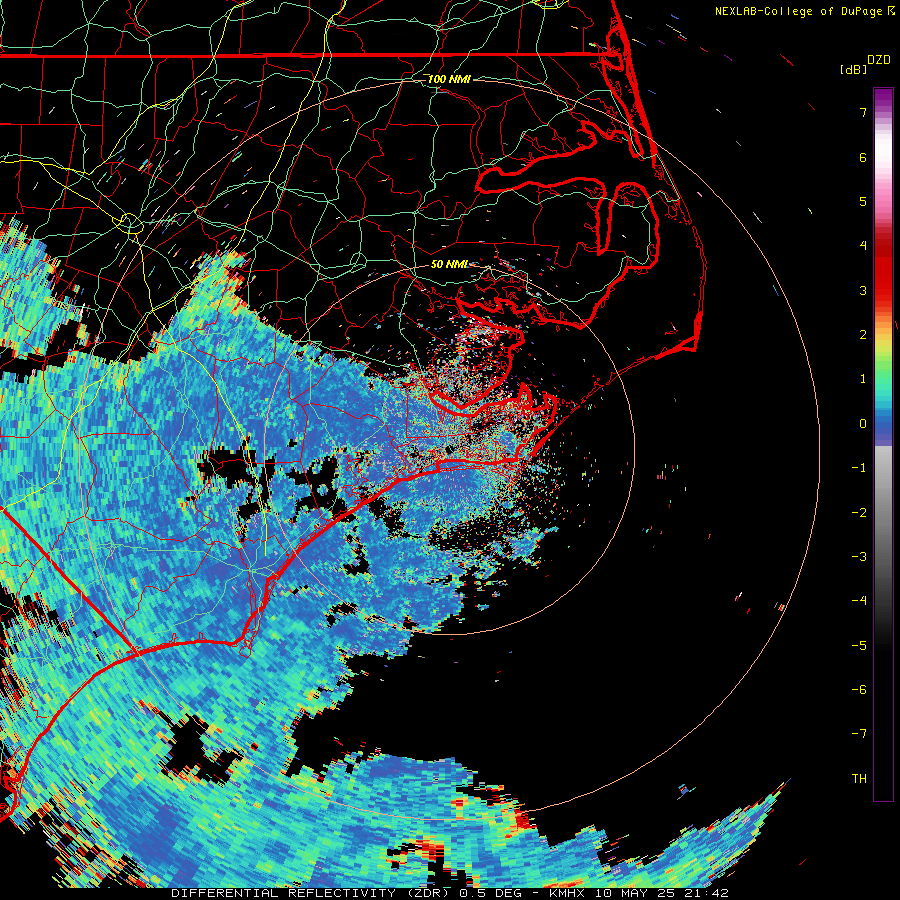The height and width of the screenshot is (900, 900).
Task: Click the 7 value on ZDR scale
Action: pyautogui.click(x=863, y=112)
